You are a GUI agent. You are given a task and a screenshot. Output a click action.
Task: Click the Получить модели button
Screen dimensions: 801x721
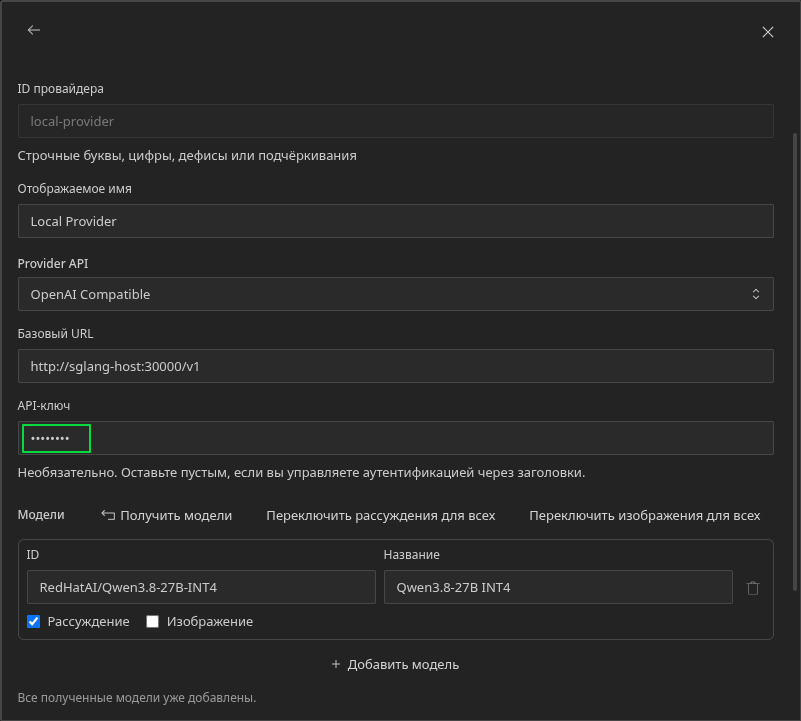(x=167, y=515)
